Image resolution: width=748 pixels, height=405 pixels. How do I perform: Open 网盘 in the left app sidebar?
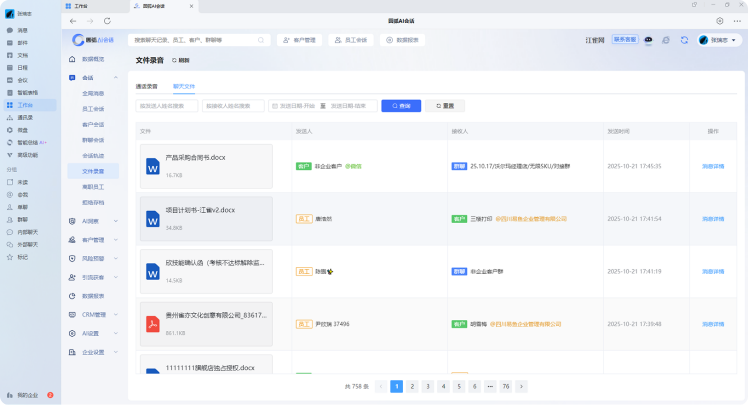tap(22, 129)
